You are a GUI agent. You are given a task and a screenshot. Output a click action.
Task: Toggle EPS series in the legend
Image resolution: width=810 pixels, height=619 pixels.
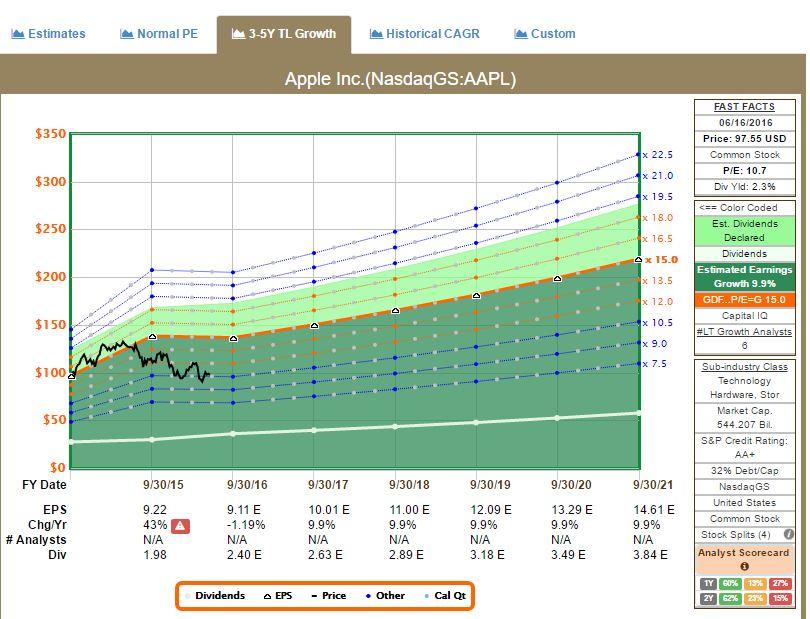click(x=278, y=596)
